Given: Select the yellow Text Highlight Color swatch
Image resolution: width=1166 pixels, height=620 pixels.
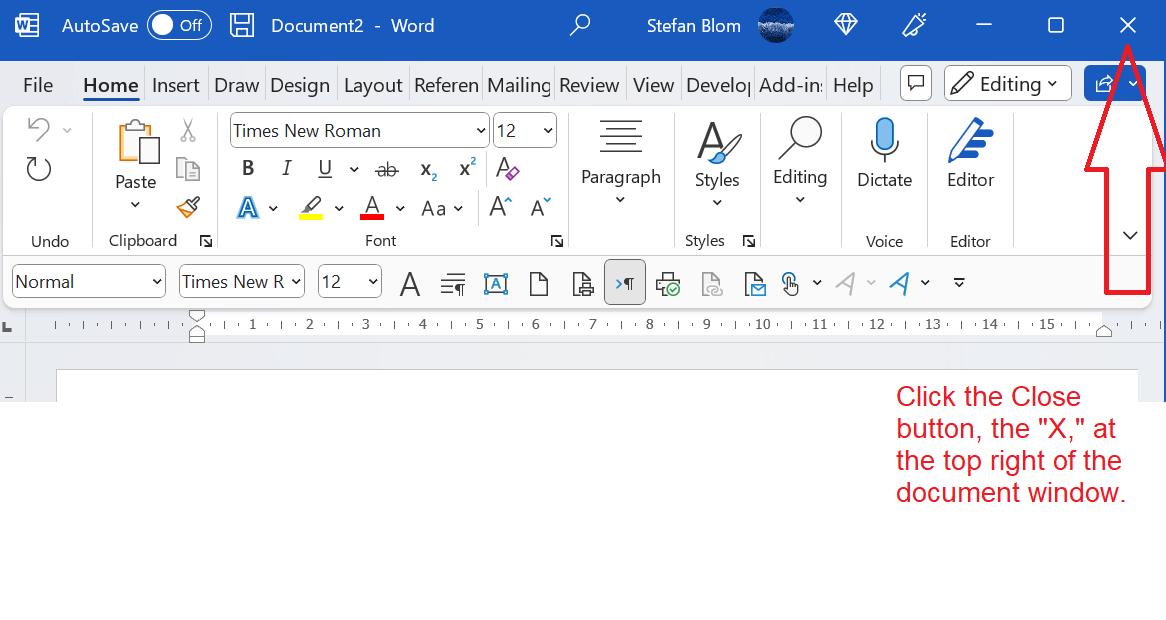Looking at the screenshot, I should 311,207.
